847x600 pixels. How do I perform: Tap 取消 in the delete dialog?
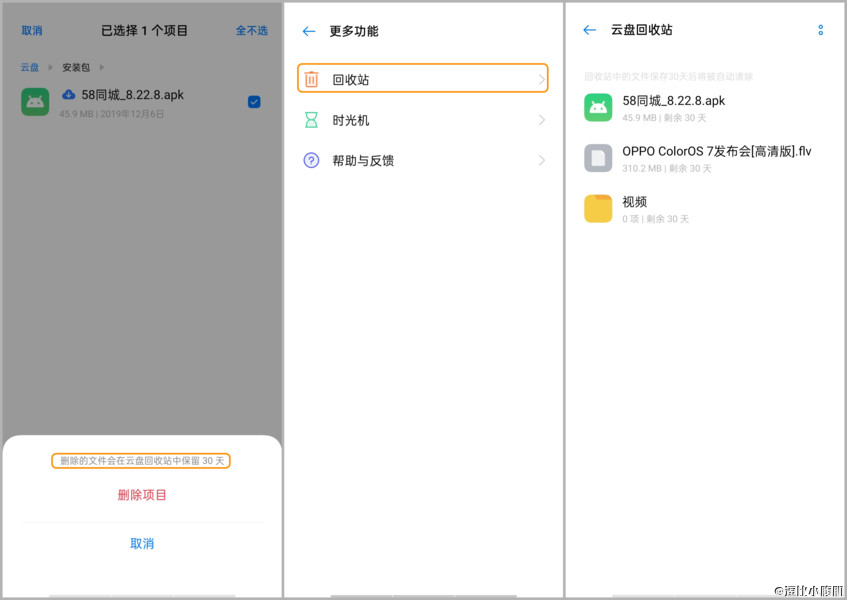(141, 543)
